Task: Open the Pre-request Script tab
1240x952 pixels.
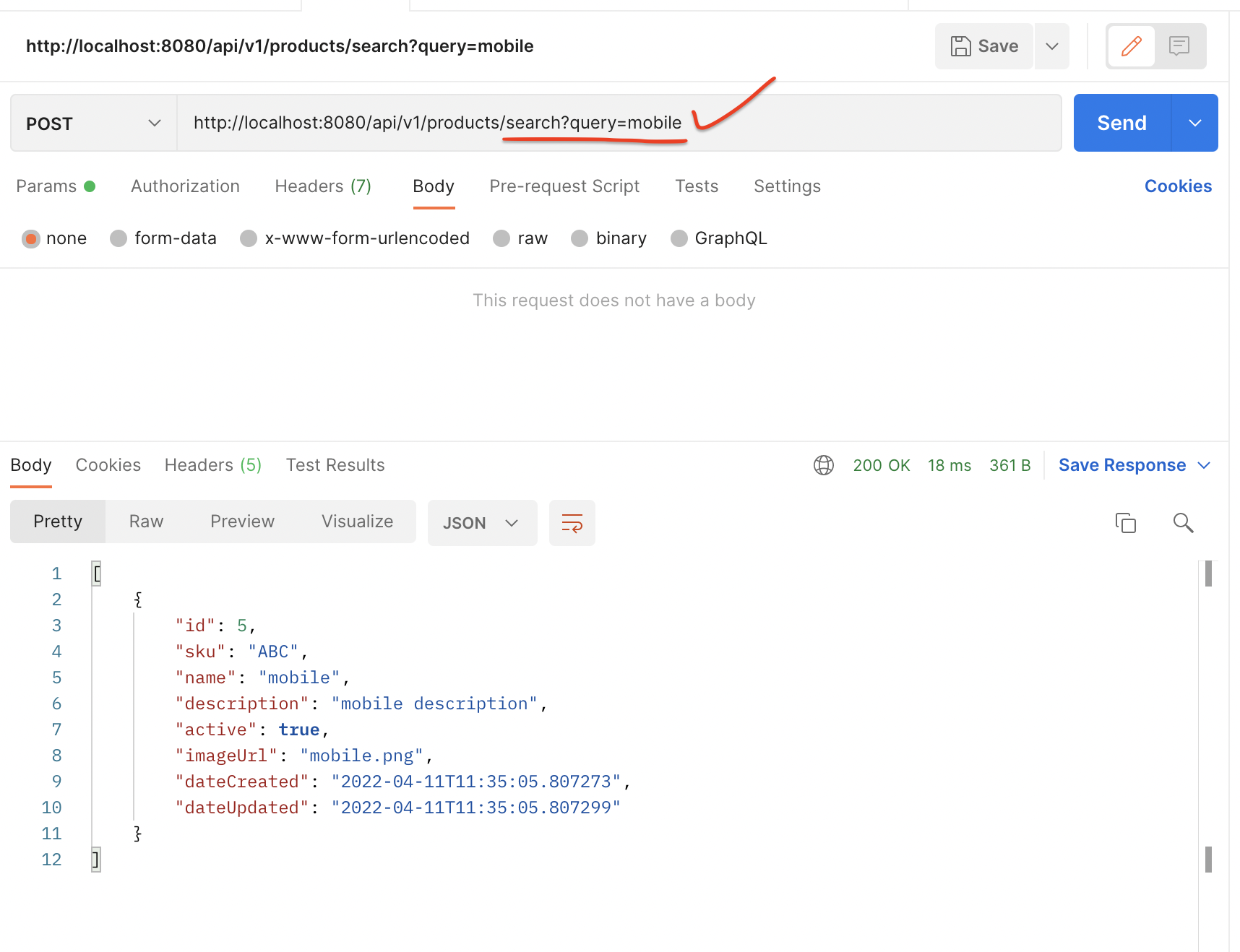Action: click(564, 186)
